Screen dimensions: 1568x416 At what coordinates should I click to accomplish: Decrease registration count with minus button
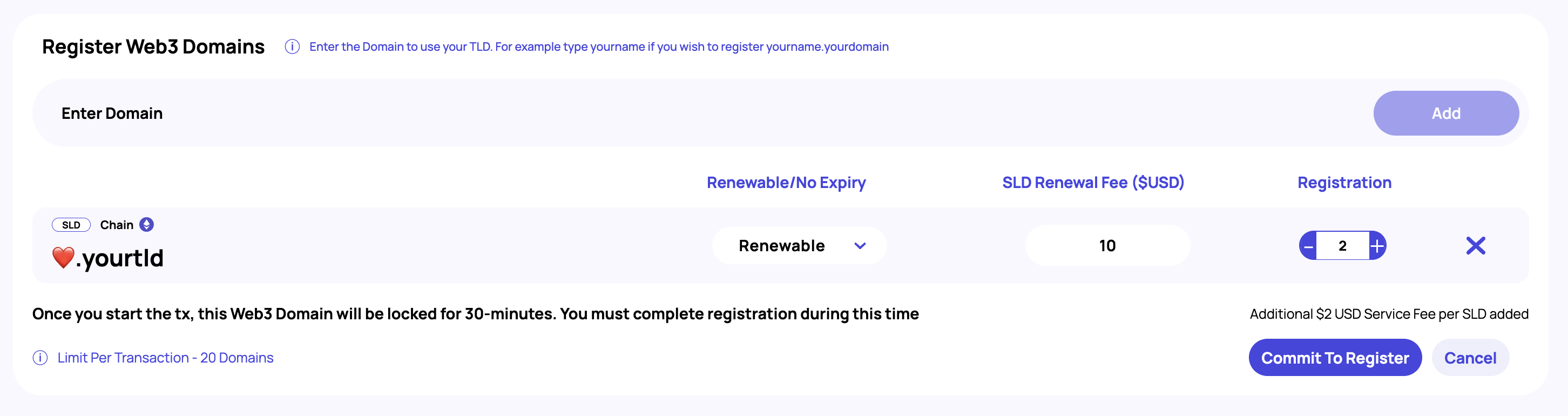pos(1308,245)
